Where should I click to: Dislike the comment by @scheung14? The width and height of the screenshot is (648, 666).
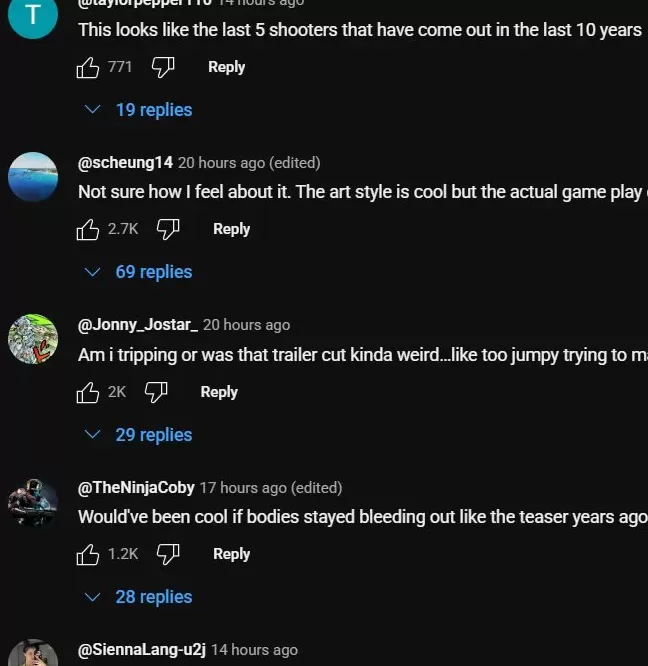[x=168, y=229]
